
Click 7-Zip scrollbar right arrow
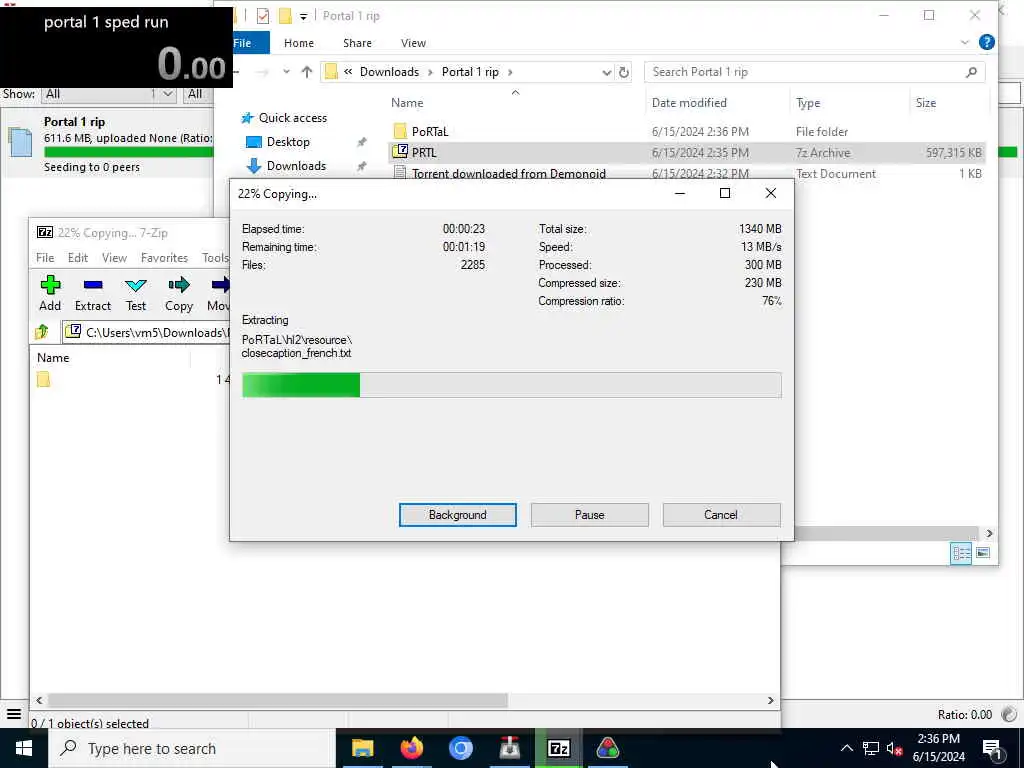(x=771, y=700)
